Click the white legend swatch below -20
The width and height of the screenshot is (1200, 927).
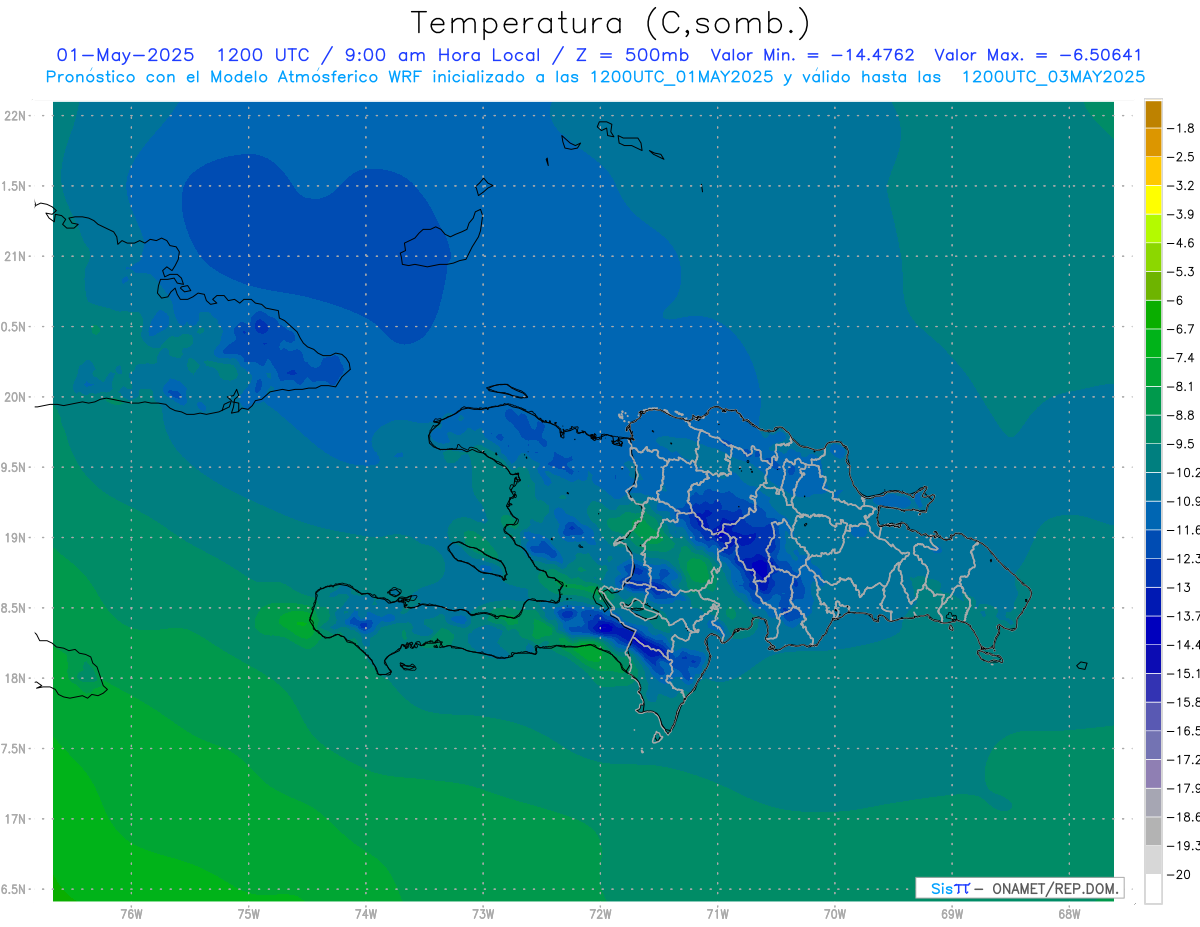1153,888
